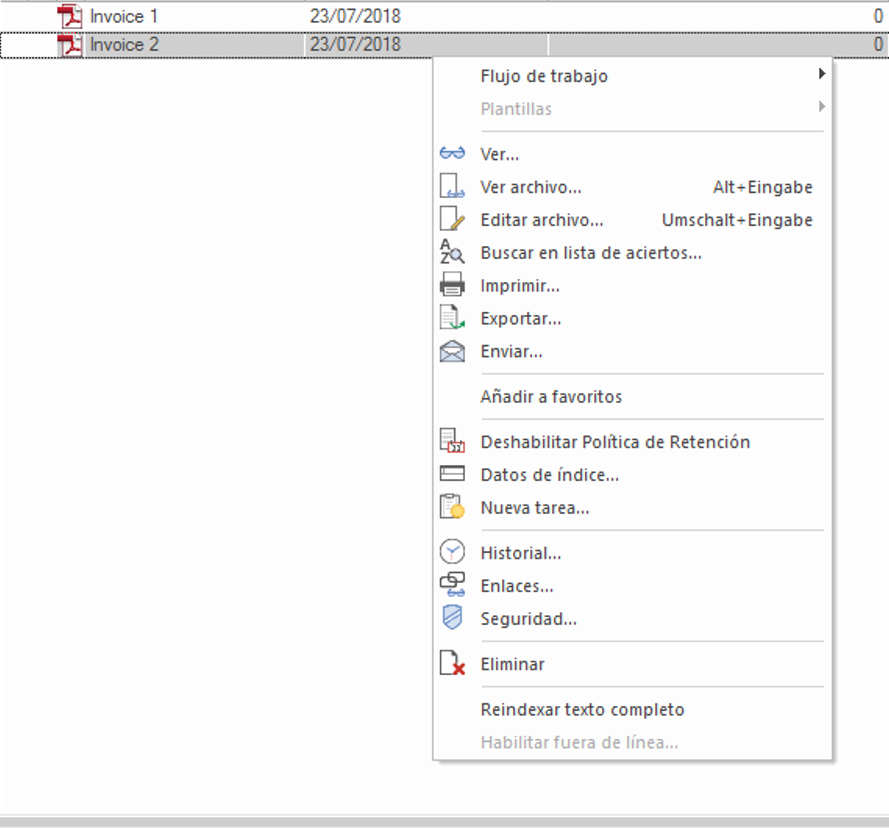Viewport: 889px width, 828px height.
Task: Click the Ver archivo document icon
Action: coord(452,186)
